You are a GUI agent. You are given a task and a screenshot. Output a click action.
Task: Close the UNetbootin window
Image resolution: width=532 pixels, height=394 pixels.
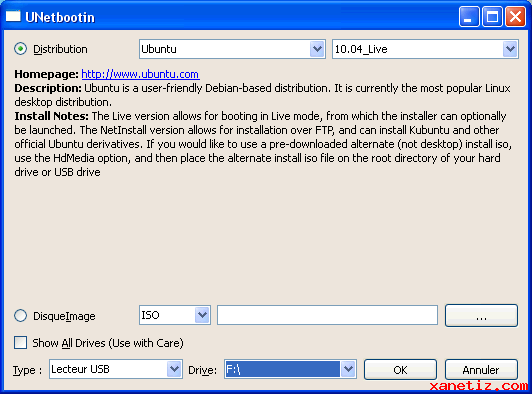tap(515, 16)
